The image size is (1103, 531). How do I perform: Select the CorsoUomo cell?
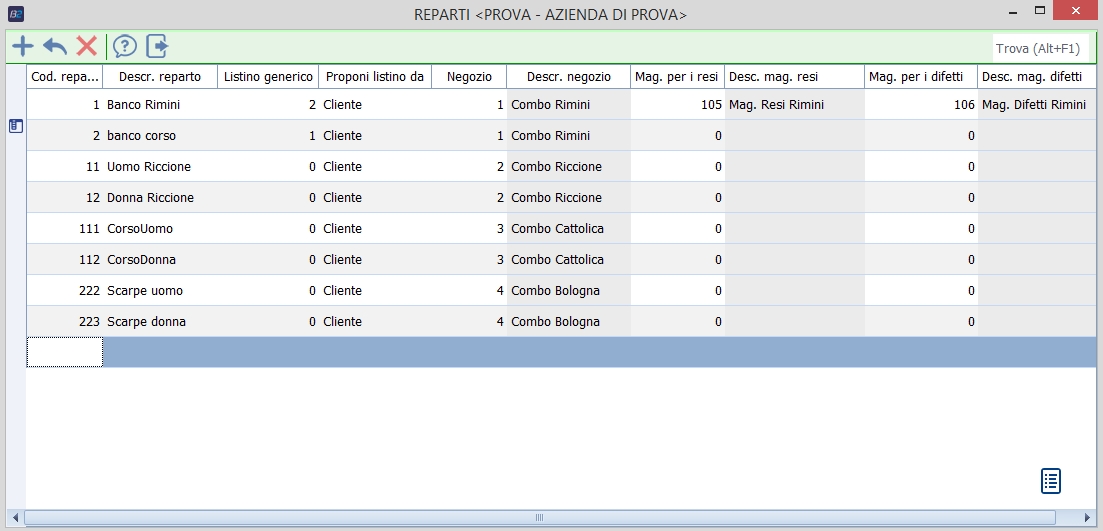(x=160, y=229)
